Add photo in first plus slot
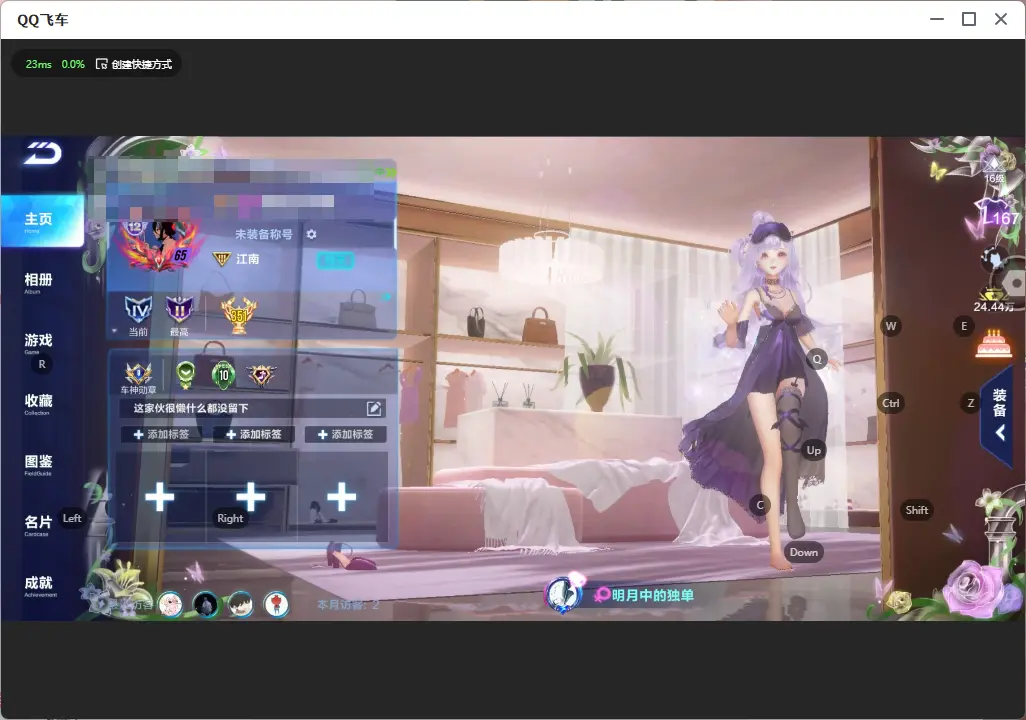1026x720 pixels. [160, 497]
